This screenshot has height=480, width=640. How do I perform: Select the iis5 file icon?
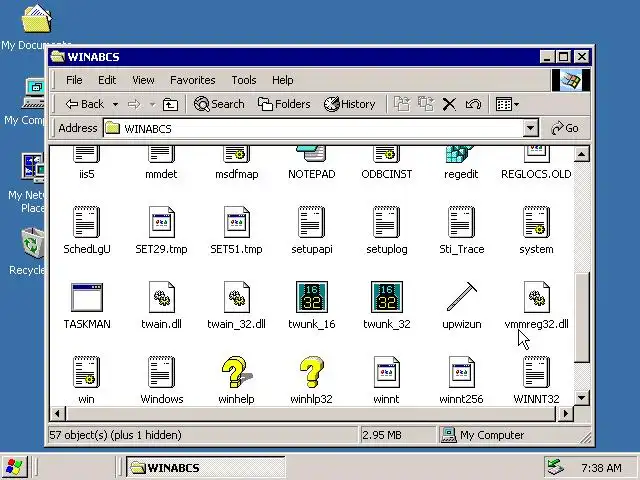pyautogui.click(x=86, y=154)
